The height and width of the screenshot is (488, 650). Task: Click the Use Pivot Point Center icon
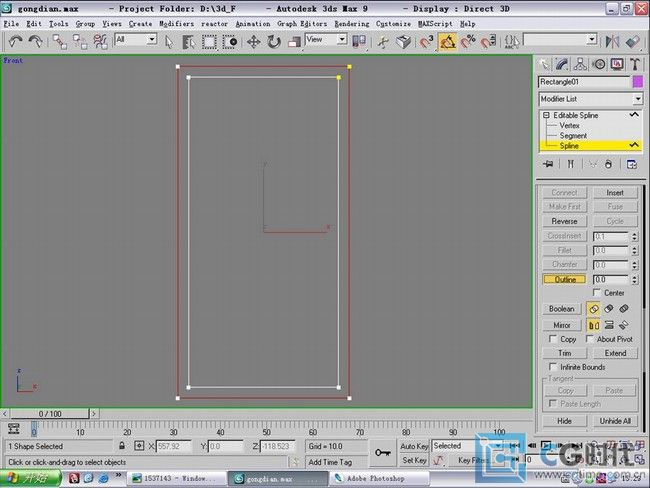(x=359, y=41)
